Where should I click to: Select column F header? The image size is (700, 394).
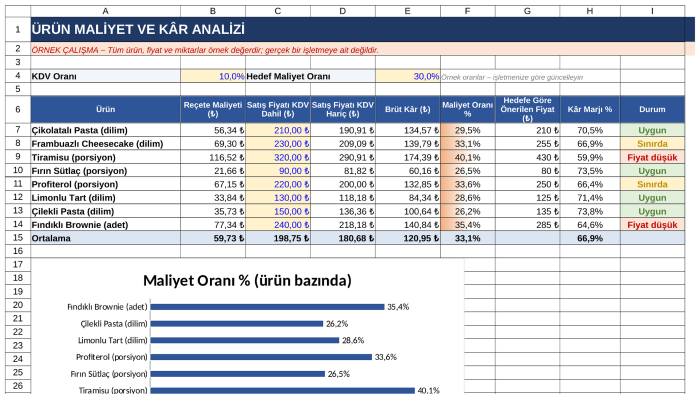(467, 11)
